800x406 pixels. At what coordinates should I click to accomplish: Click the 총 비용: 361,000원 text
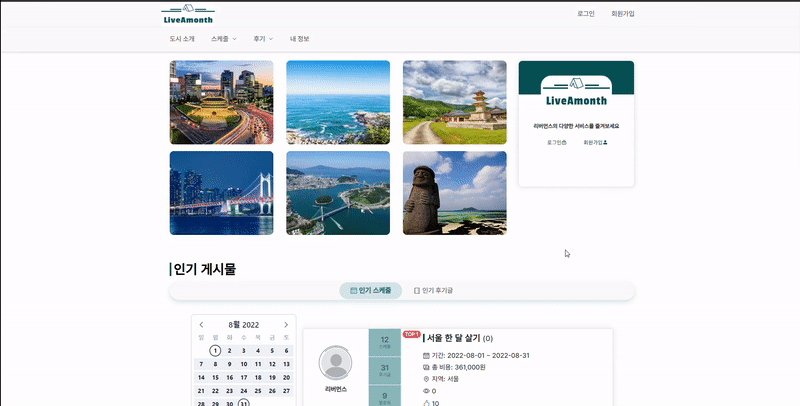(x=459, y=367)
